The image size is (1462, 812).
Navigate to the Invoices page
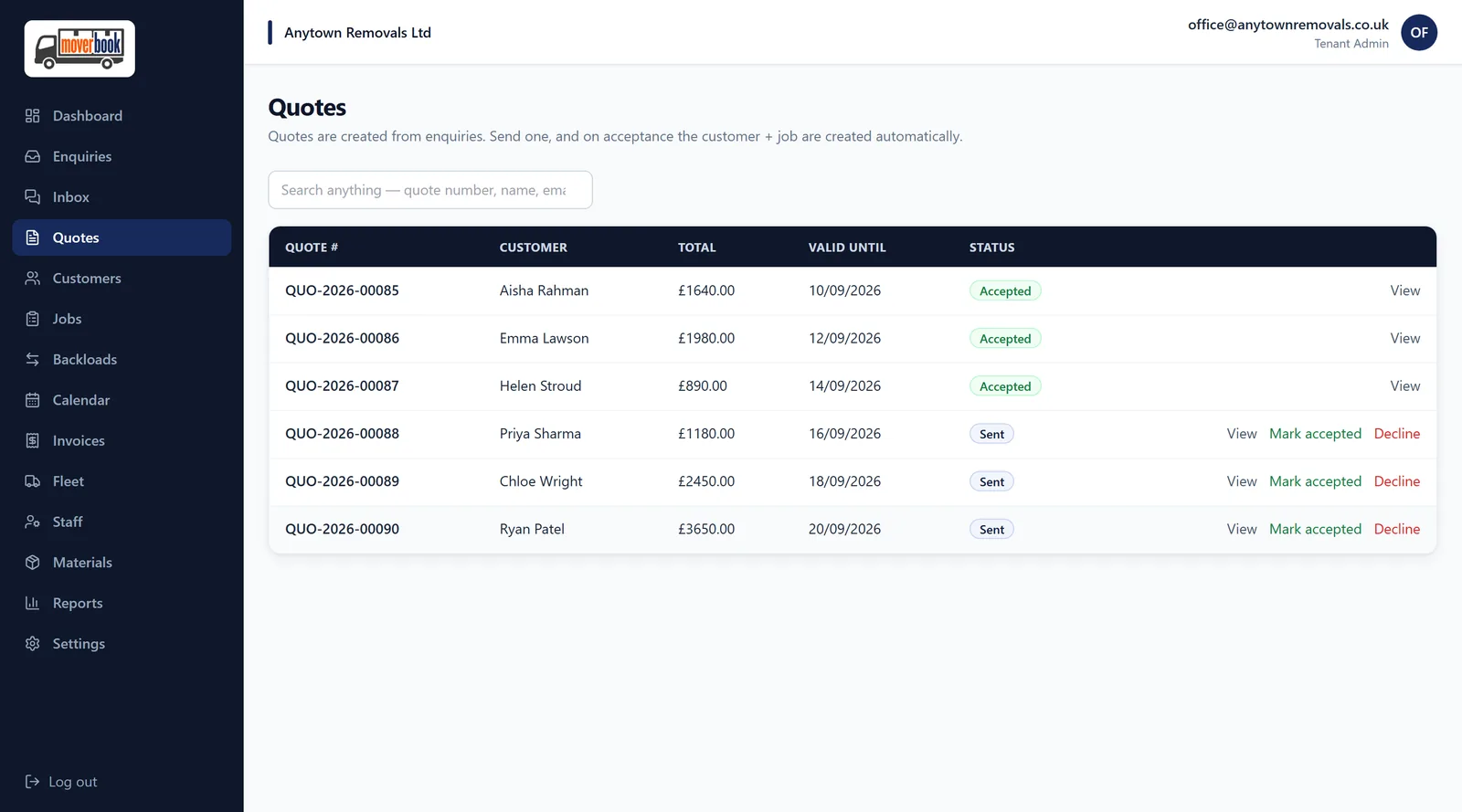(x=122, y=441)
